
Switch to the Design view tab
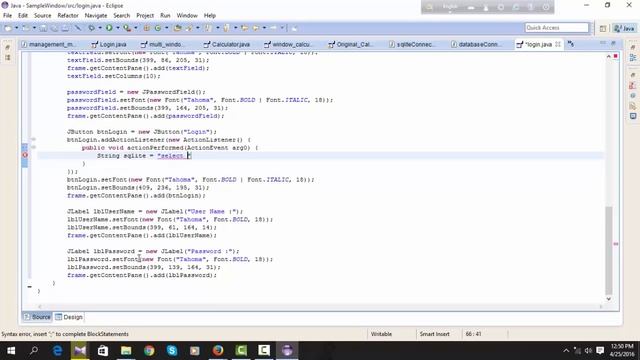pyautogui.click(x=69, y=317)
